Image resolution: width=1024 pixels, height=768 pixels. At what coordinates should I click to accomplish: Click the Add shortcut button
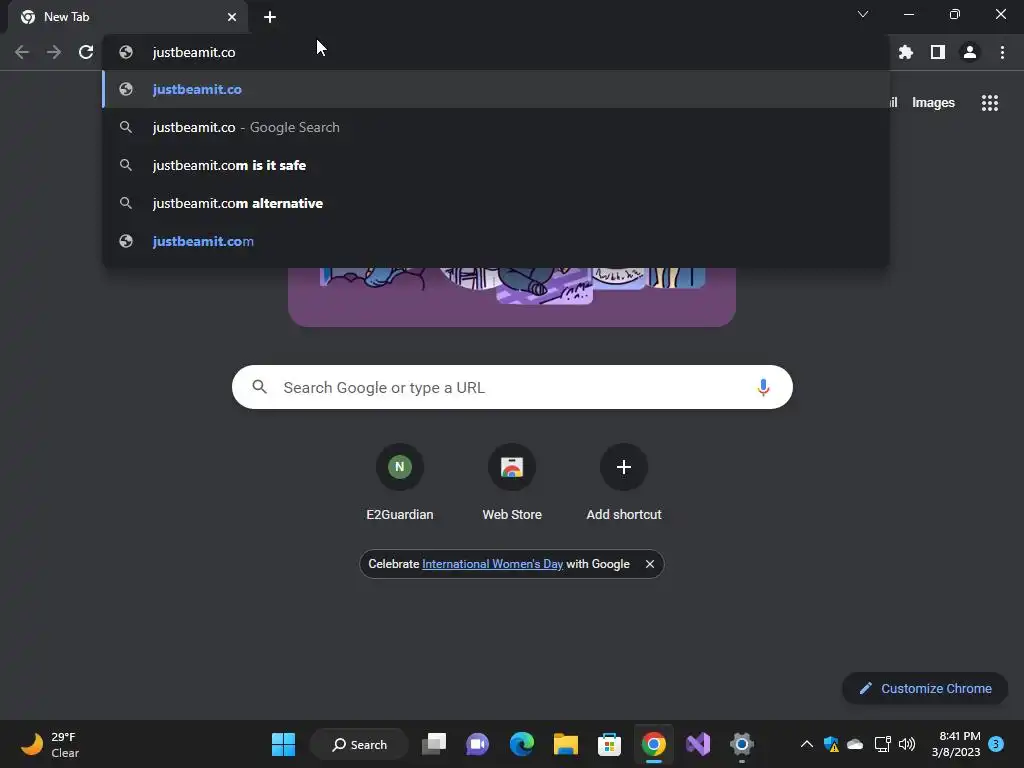point(624,483)
